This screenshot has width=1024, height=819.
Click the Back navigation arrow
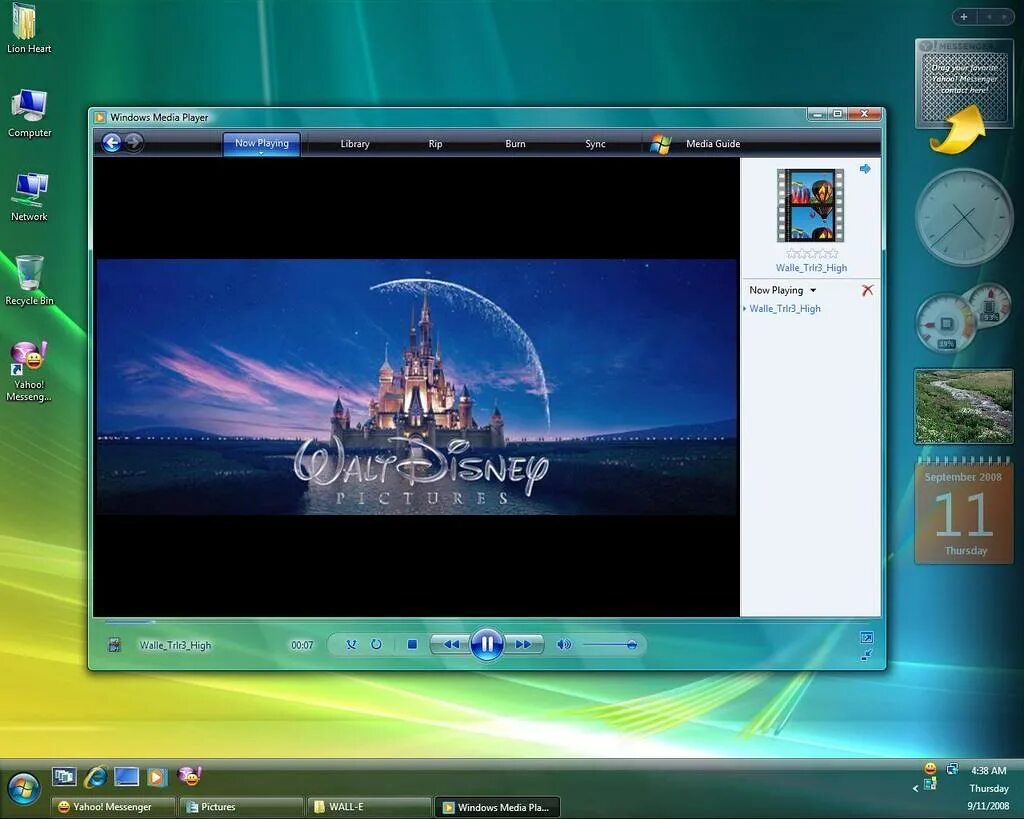tap(112, 142)
